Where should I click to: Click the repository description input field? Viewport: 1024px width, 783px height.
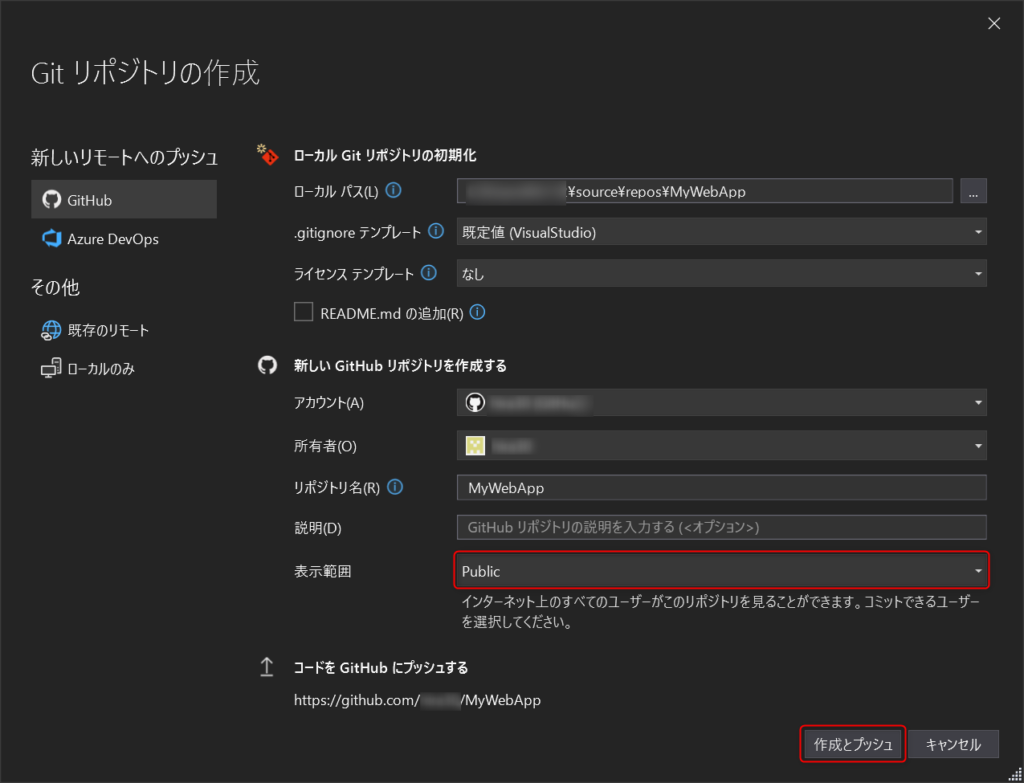[722, 527]
